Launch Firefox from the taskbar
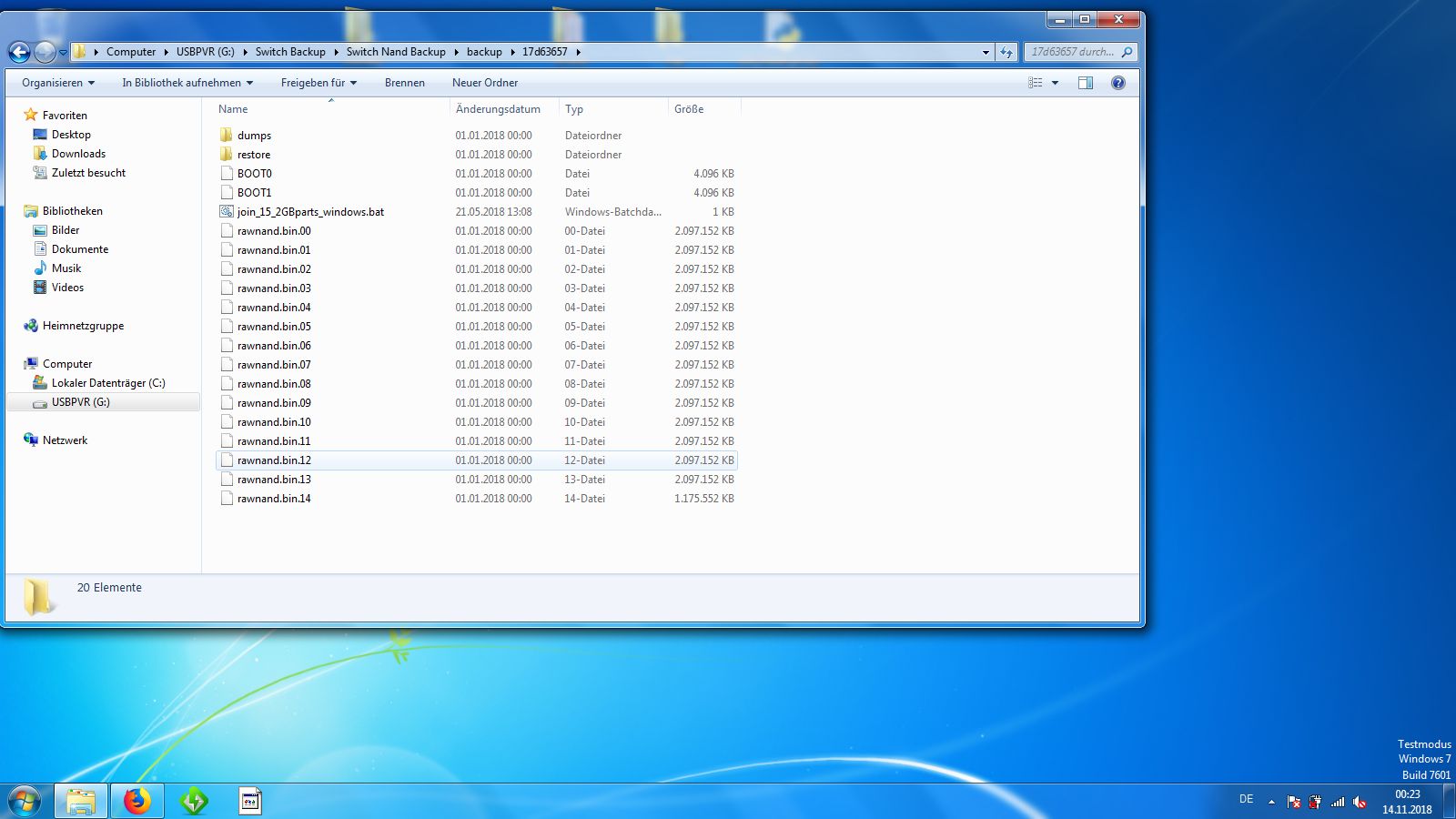The width and height of the screenshot is (1456, 819). tap(137, 802)
